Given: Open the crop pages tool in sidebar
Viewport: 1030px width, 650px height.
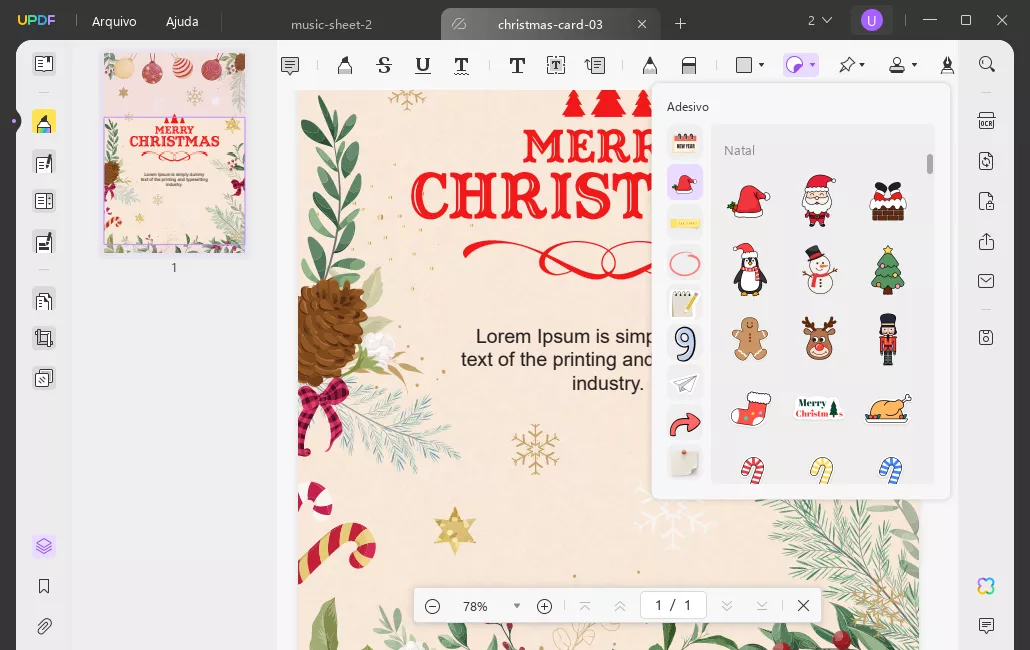Looking at the screenshot, I should (x=44, y=338).
